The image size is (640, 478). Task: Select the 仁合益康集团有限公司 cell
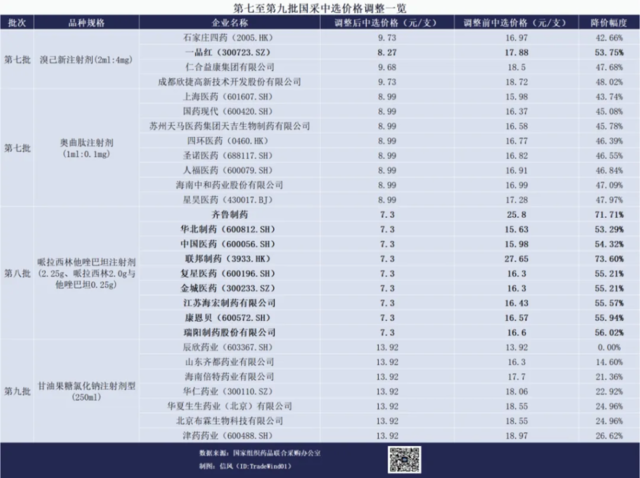pyautogui.click(x=229, y=67)
